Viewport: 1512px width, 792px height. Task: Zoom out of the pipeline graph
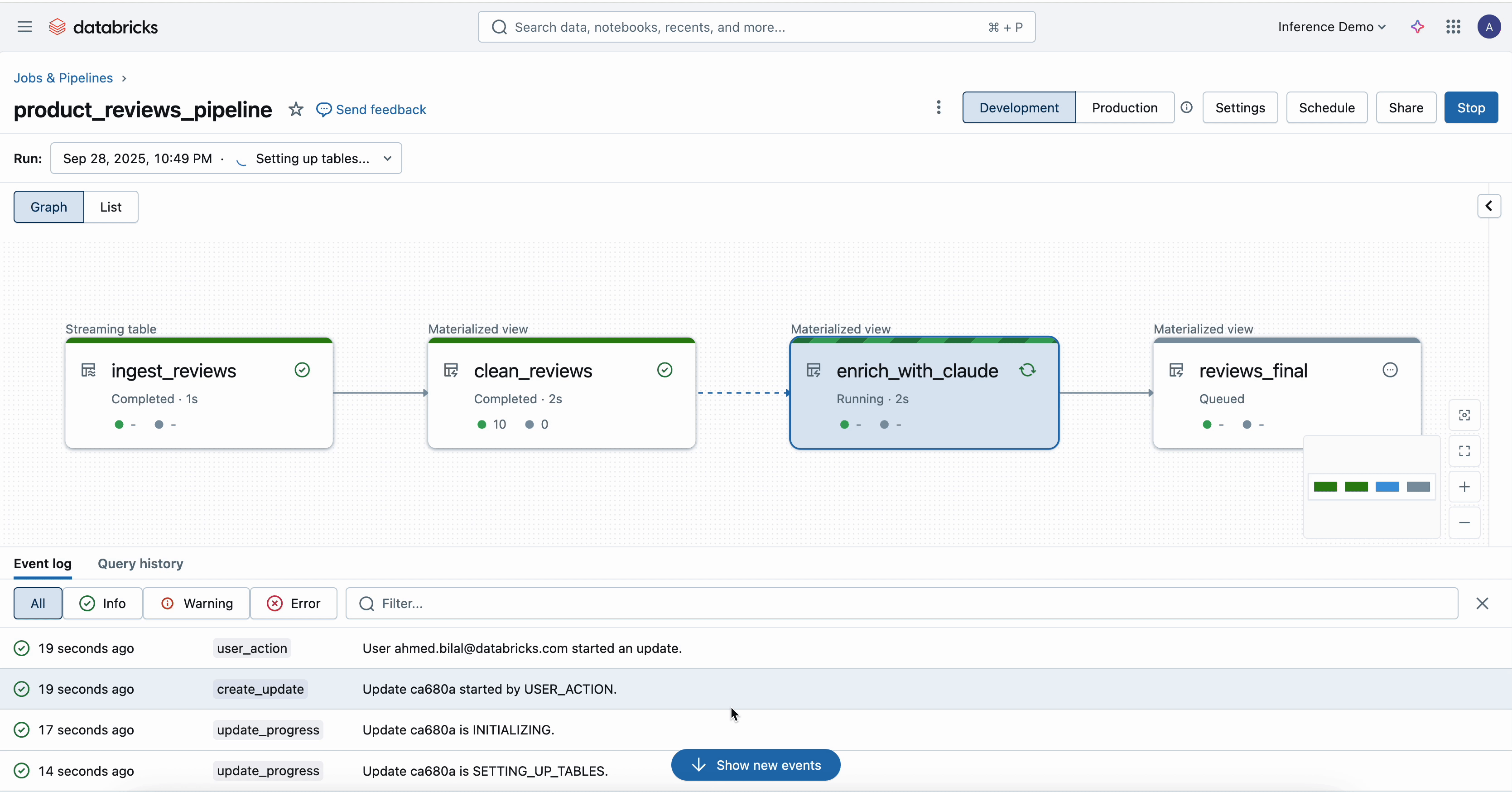click(1464, 522)
